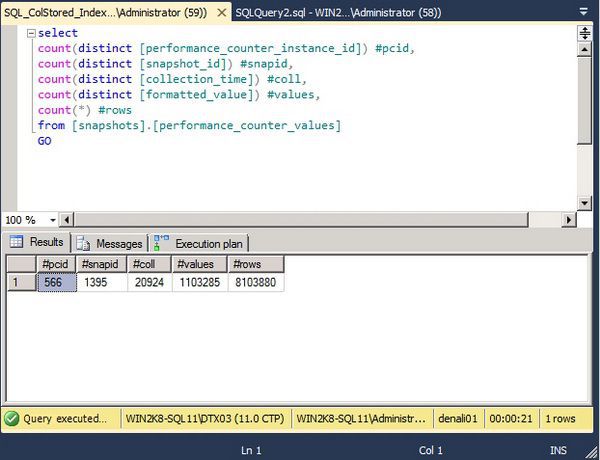Click the Execution plan tab icon
600x460 pixels.
161,243
